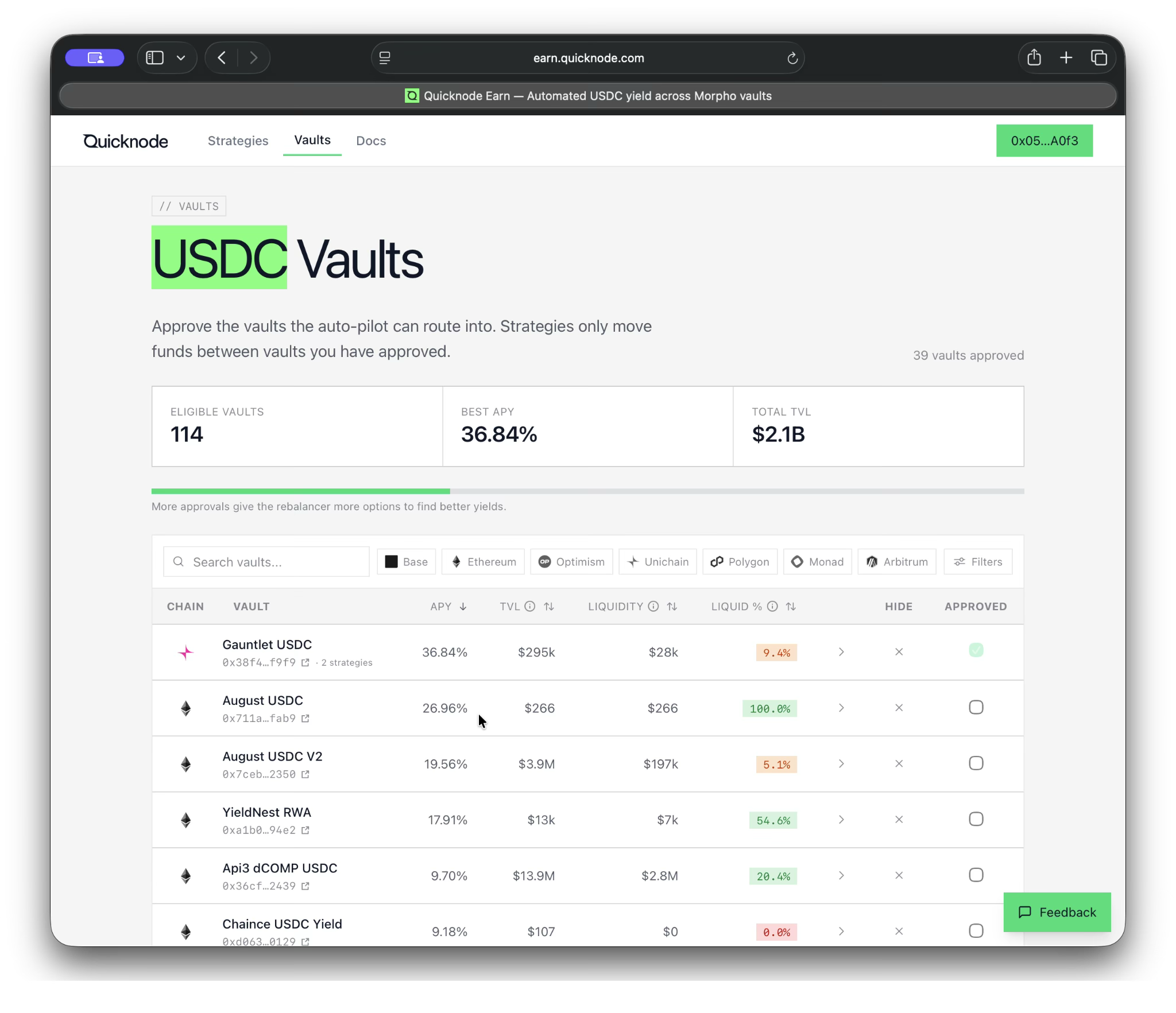This screenshot has height=1013, width=1176.
Task: Reload the page with the refresh icon
Action: point(792,58)
